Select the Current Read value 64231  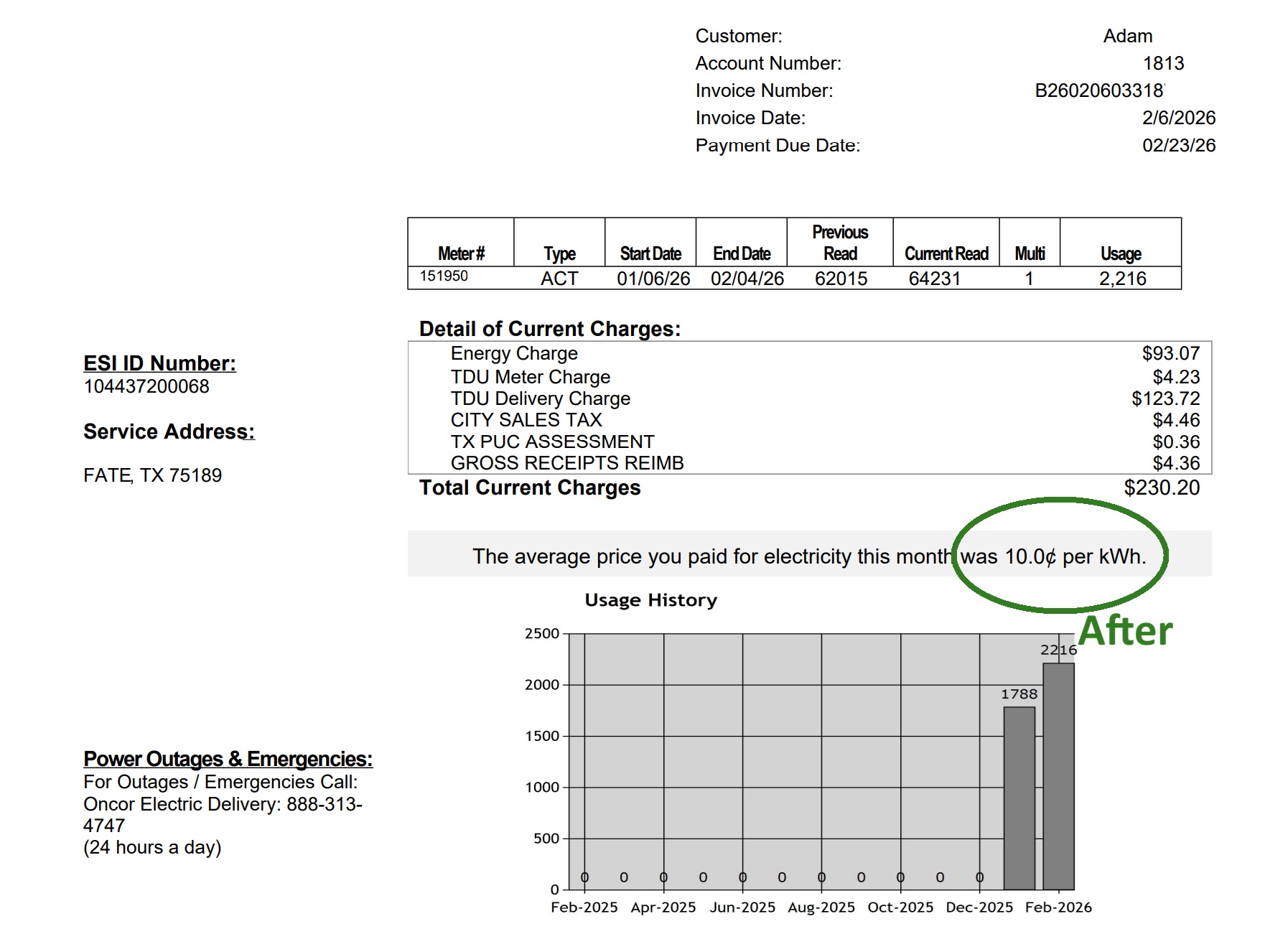tap(934, 279)
